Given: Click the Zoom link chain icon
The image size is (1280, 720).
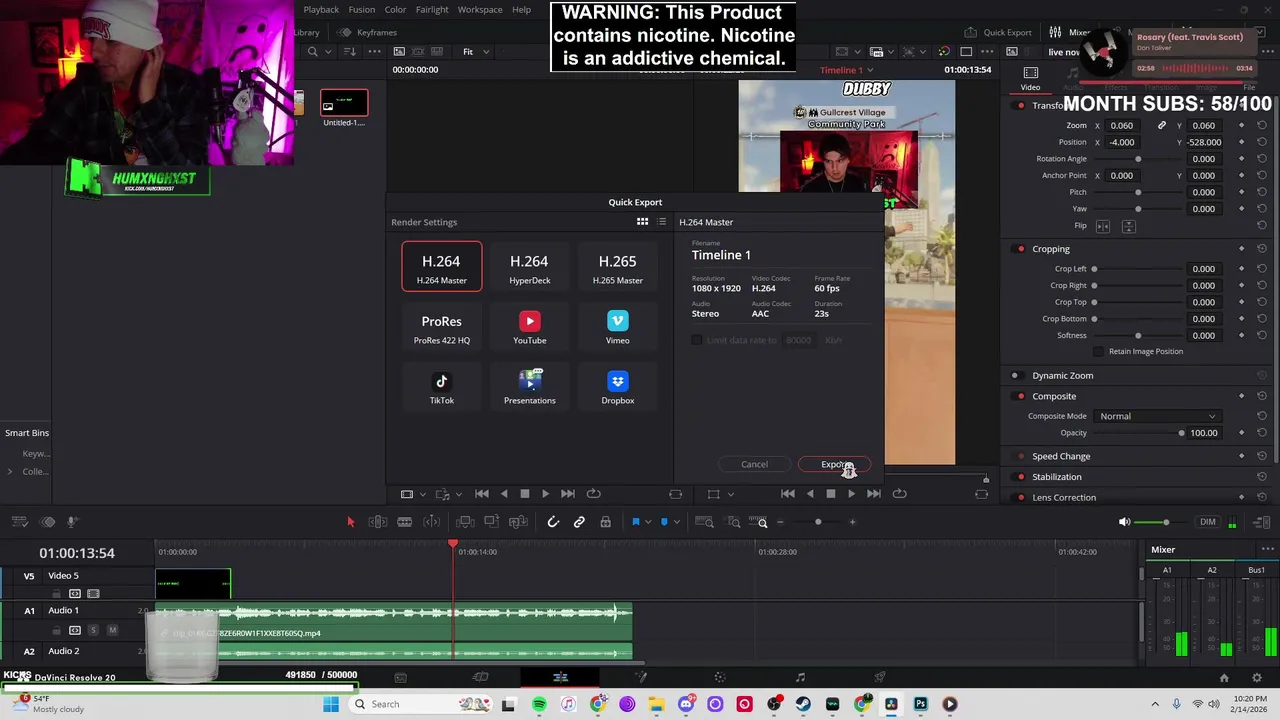Looking at the screenshot, I should 1161,126.
